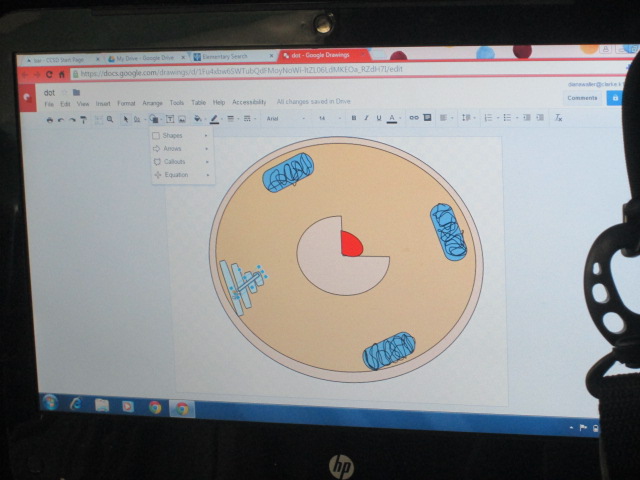Toggle Bold text formatting

click(x=353, y=118)
